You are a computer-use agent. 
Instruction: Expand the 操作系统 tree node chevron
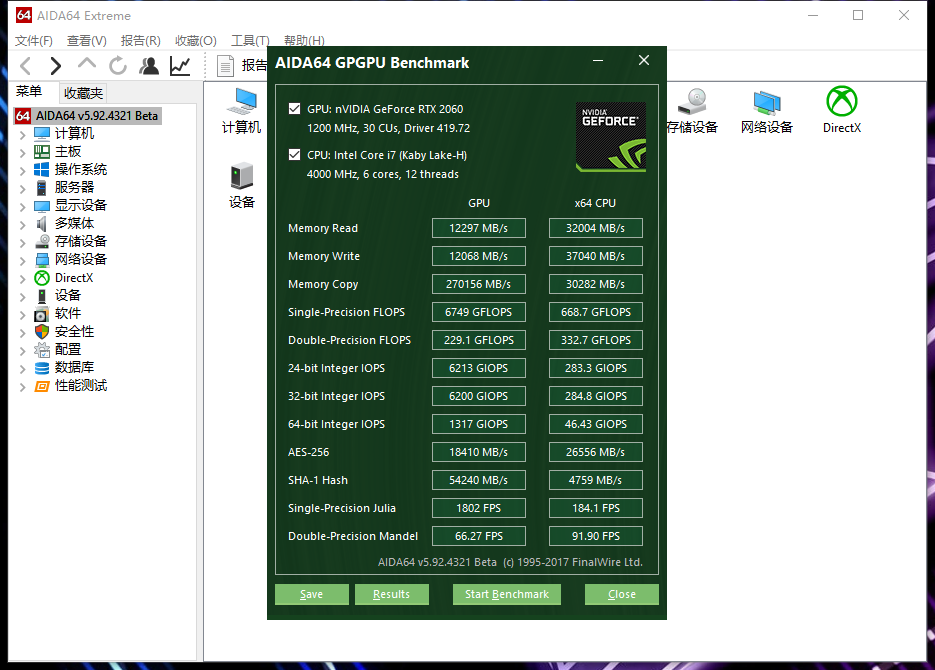[x=23, y=170]
